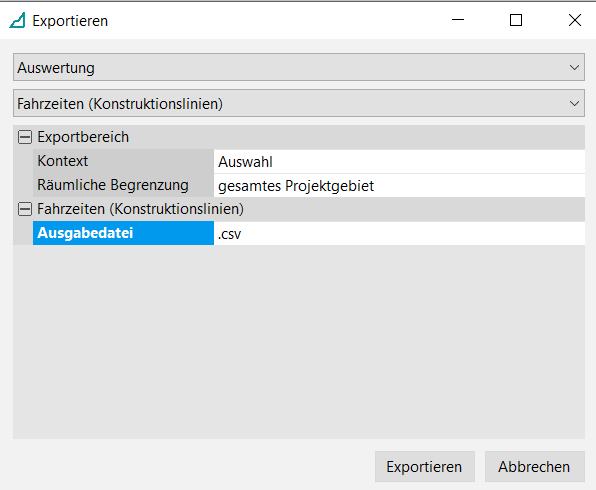Viewport: 596px width, 490px height.
Task: Collapse the Exportbereich section
Action: (25, 137)
